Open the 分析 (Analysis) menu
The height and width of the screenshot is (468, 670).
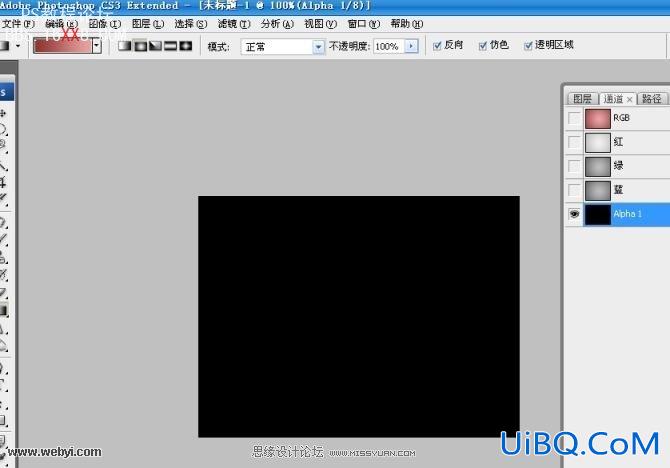tap(277, 24)
